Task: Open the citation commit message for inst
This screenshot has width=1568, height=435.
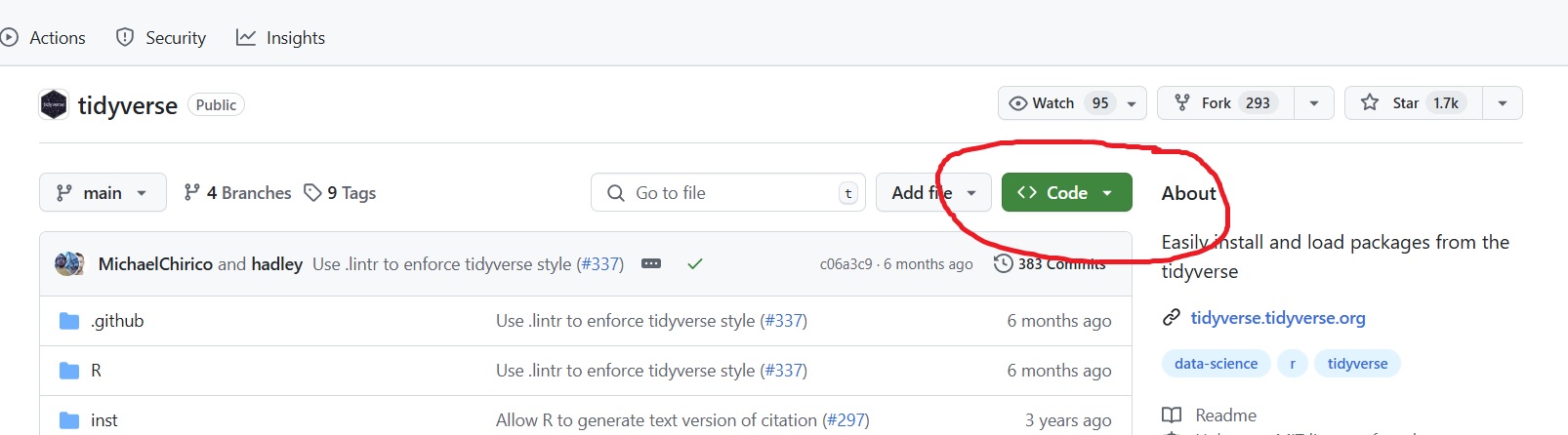Action: (x=656, y=420)
